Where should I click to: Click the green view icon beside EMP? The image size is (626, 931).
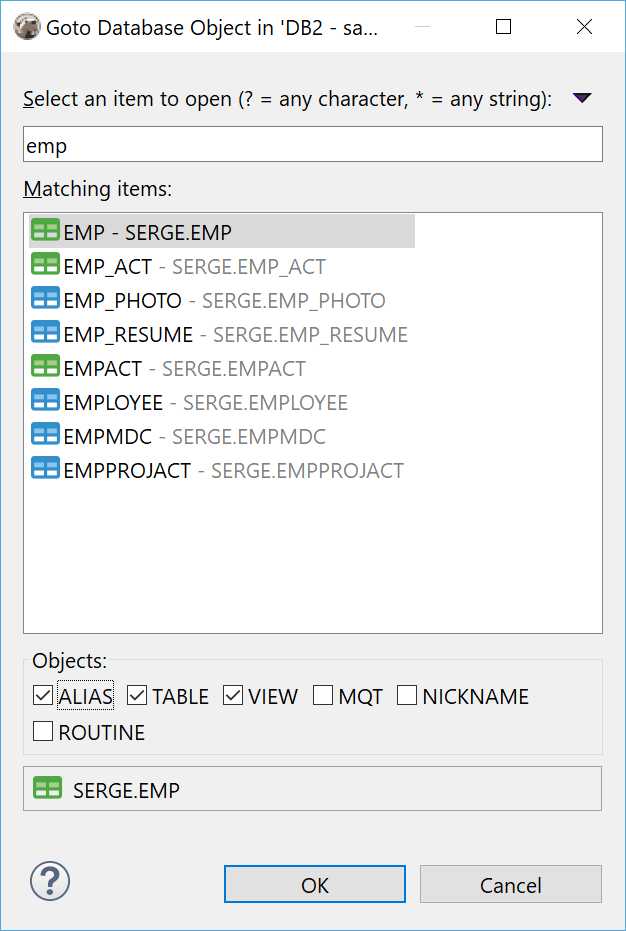pos(45,229)
